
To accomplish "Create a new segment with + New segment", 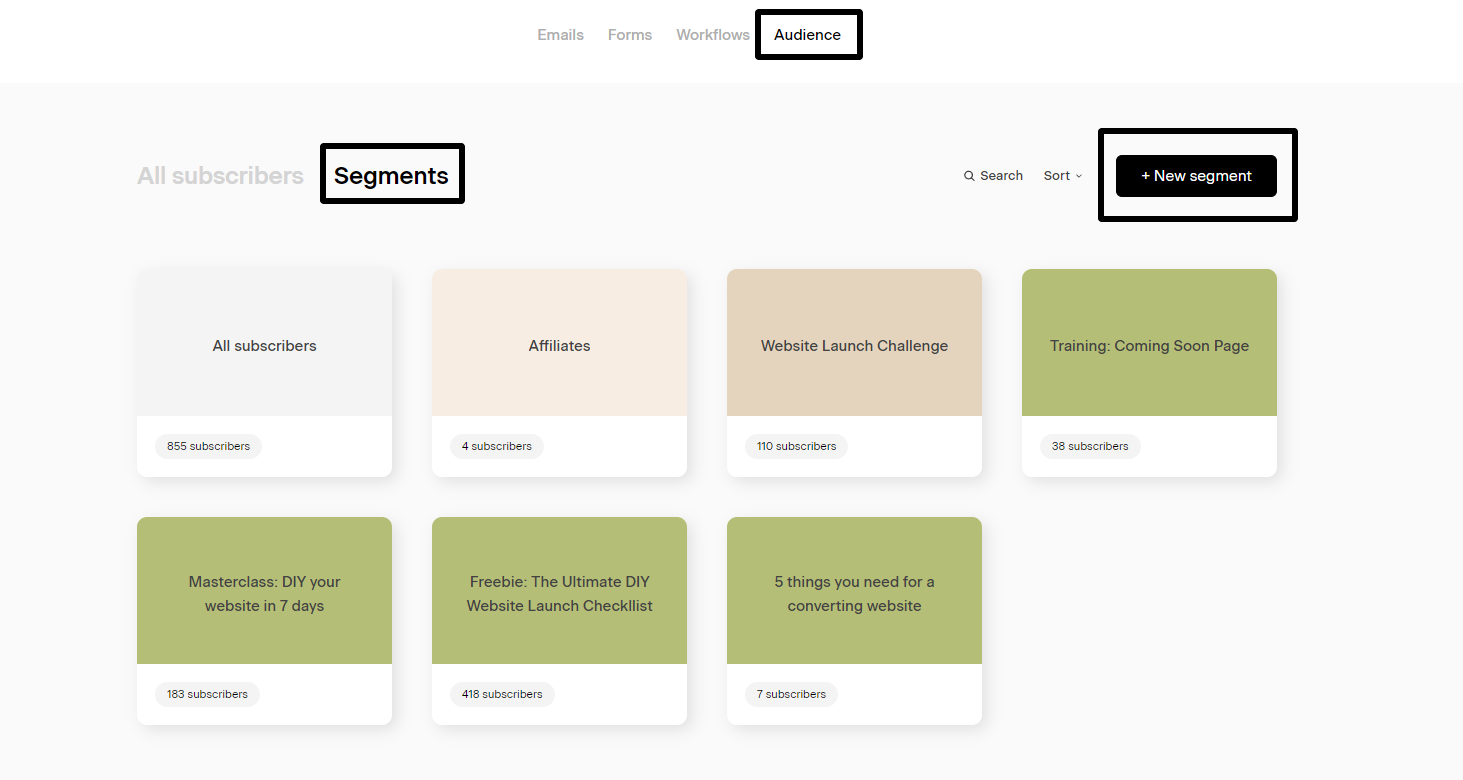I will coord(1196,176).
